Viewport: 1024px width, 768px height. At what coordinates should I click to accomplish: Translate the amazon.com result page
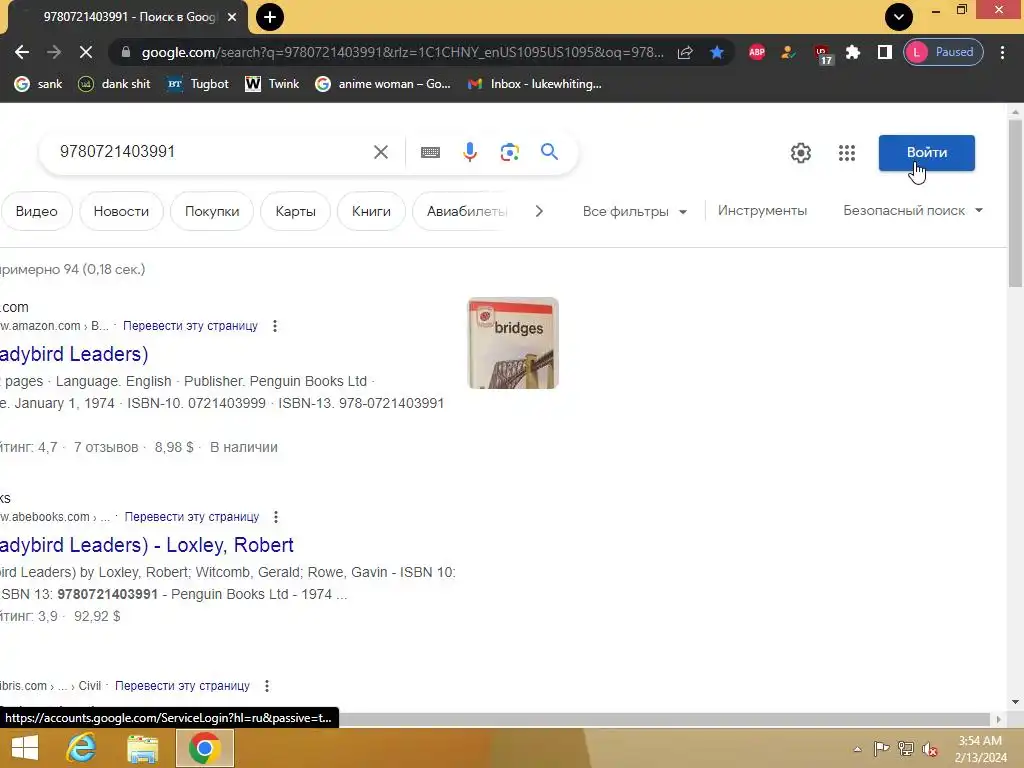tap(190, 325)
